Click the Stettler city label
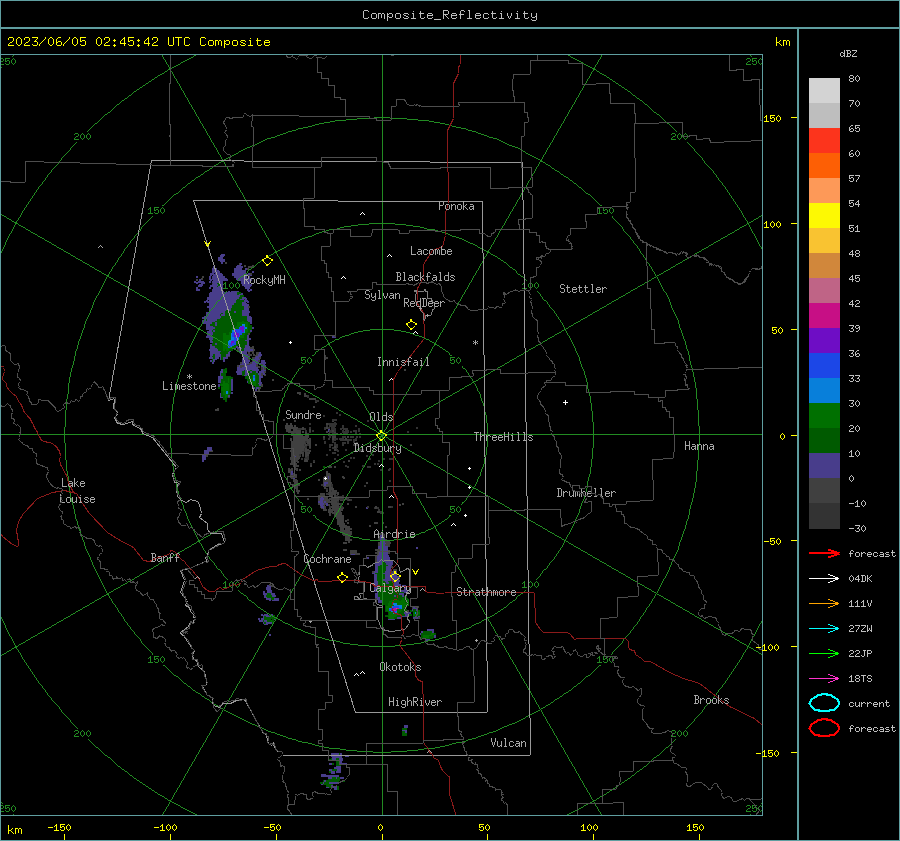This screenshot has width=900, height=841. click(x=583, y=289)
